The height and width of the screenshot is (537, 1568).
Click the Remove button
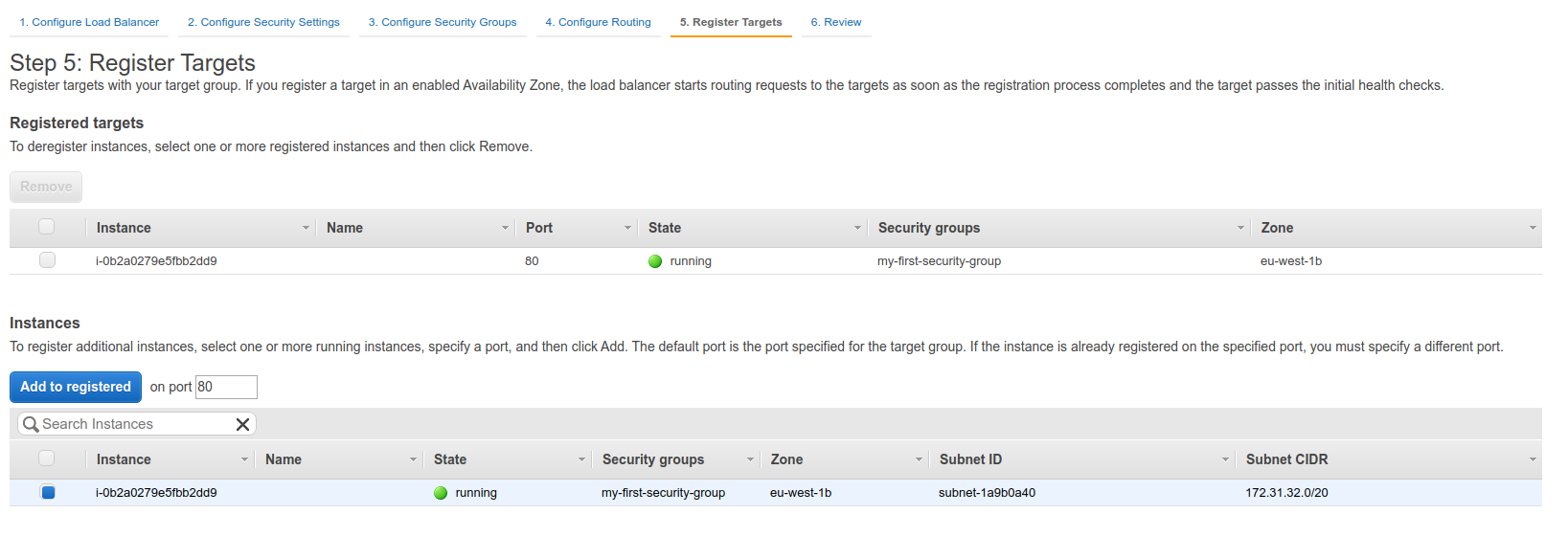(46, 187)
